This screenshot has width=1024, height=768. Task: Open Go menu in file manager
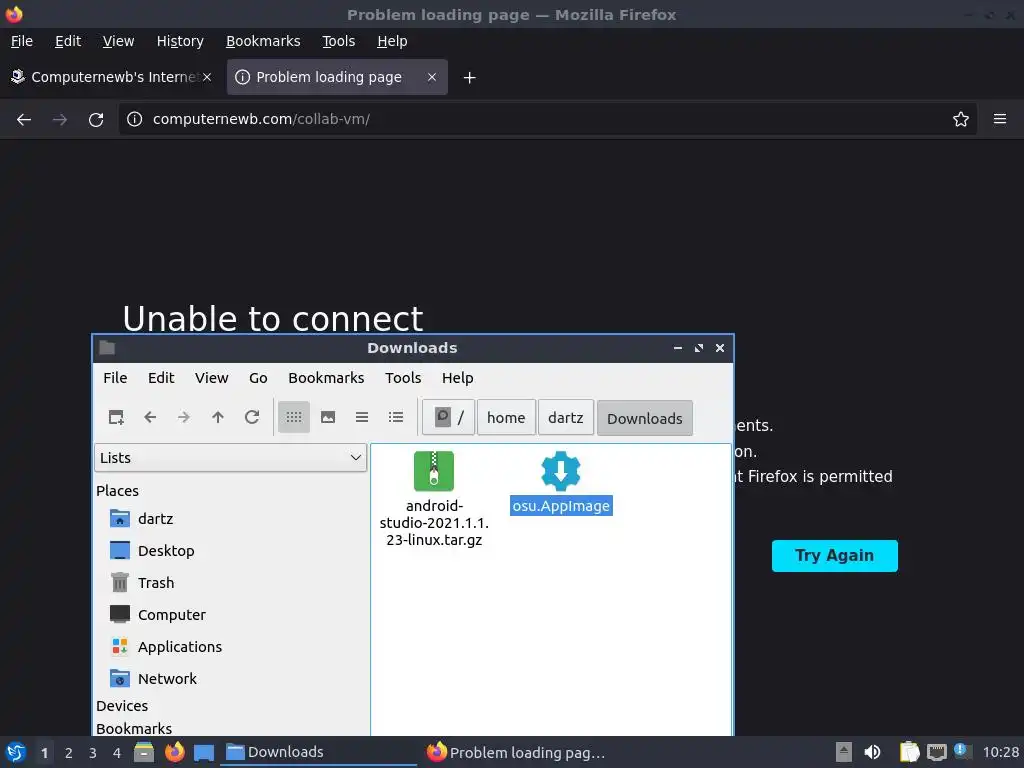[258, 378]
